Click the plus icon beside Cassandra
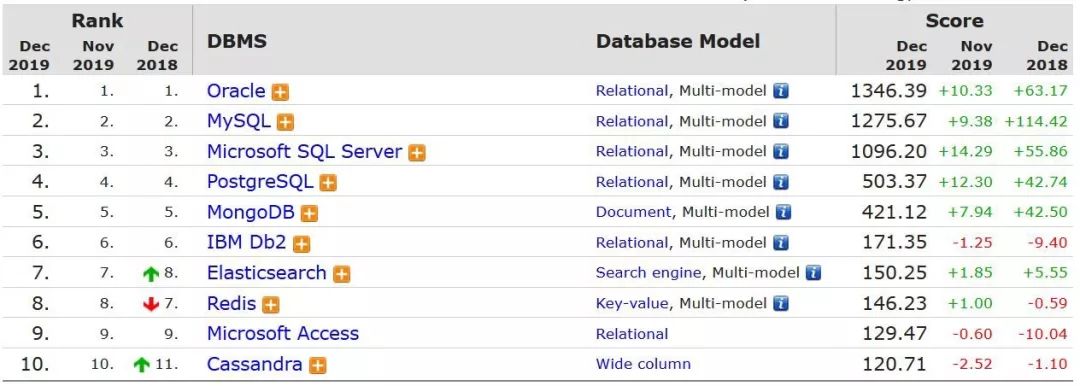Viewport: 1080px width, 386px height. click(318, 365)
